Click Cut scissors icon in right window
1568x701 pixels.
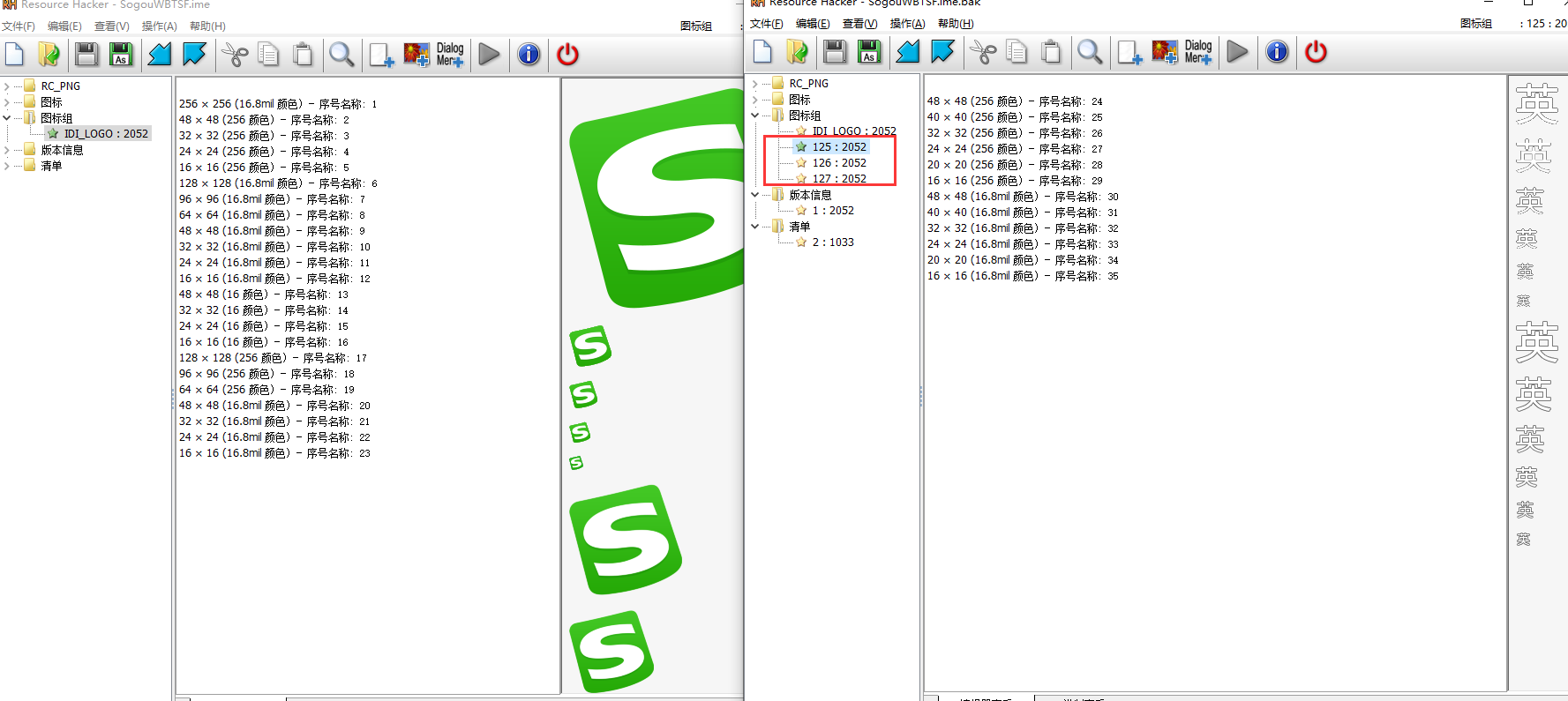pyautogui.click(x=983, y=52)
